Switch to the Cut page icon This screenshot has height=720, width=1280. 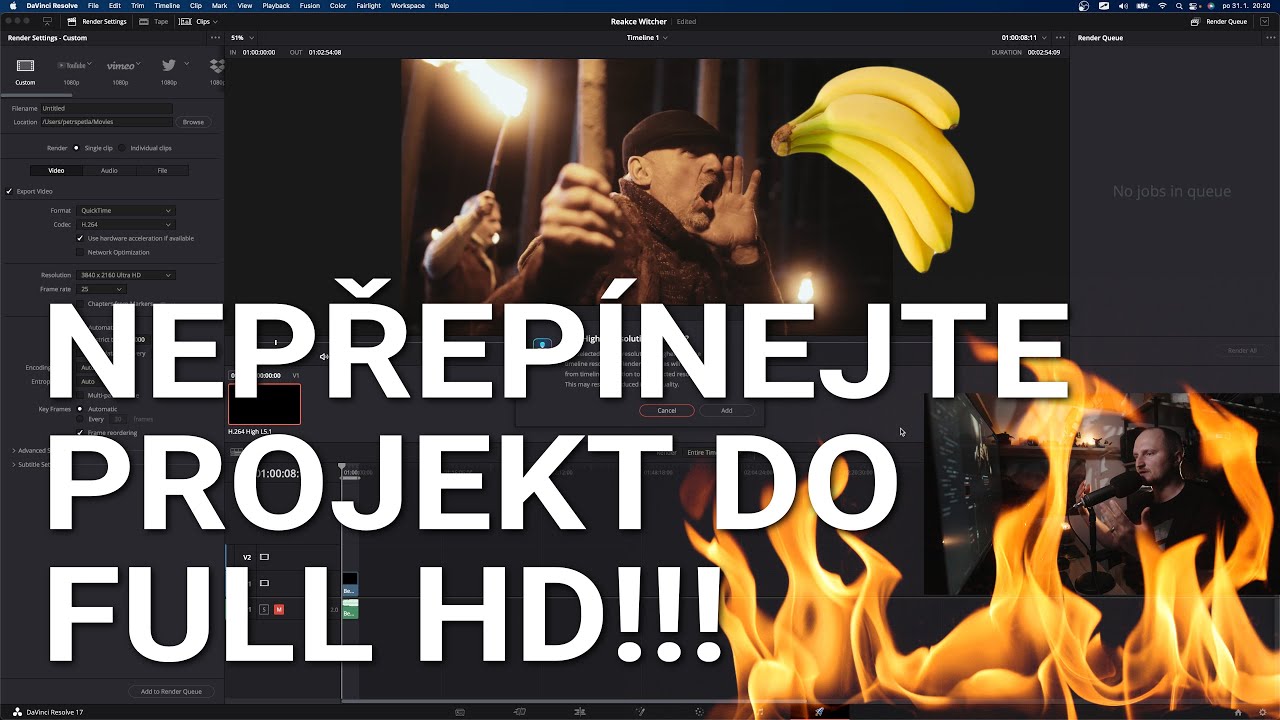pyautogui.click(x=519, y=712)
